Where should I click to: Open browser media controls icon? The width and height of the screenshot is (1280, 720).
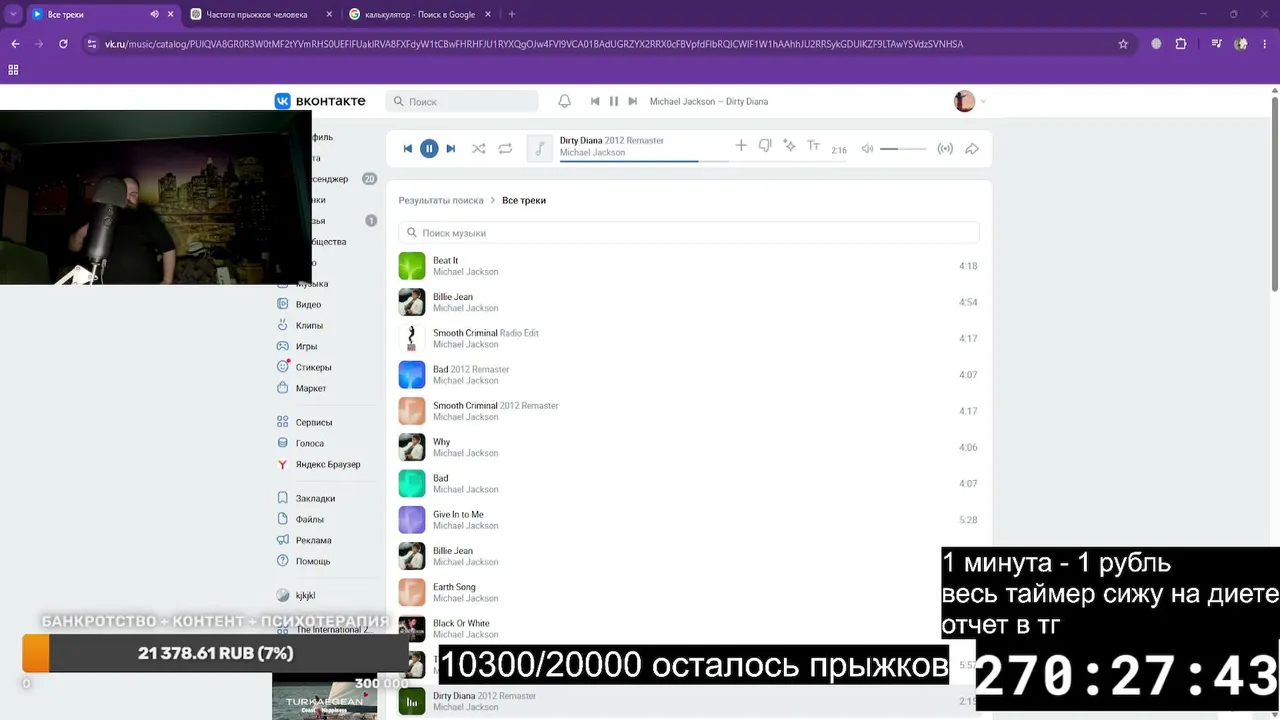tap(1216, 44)
